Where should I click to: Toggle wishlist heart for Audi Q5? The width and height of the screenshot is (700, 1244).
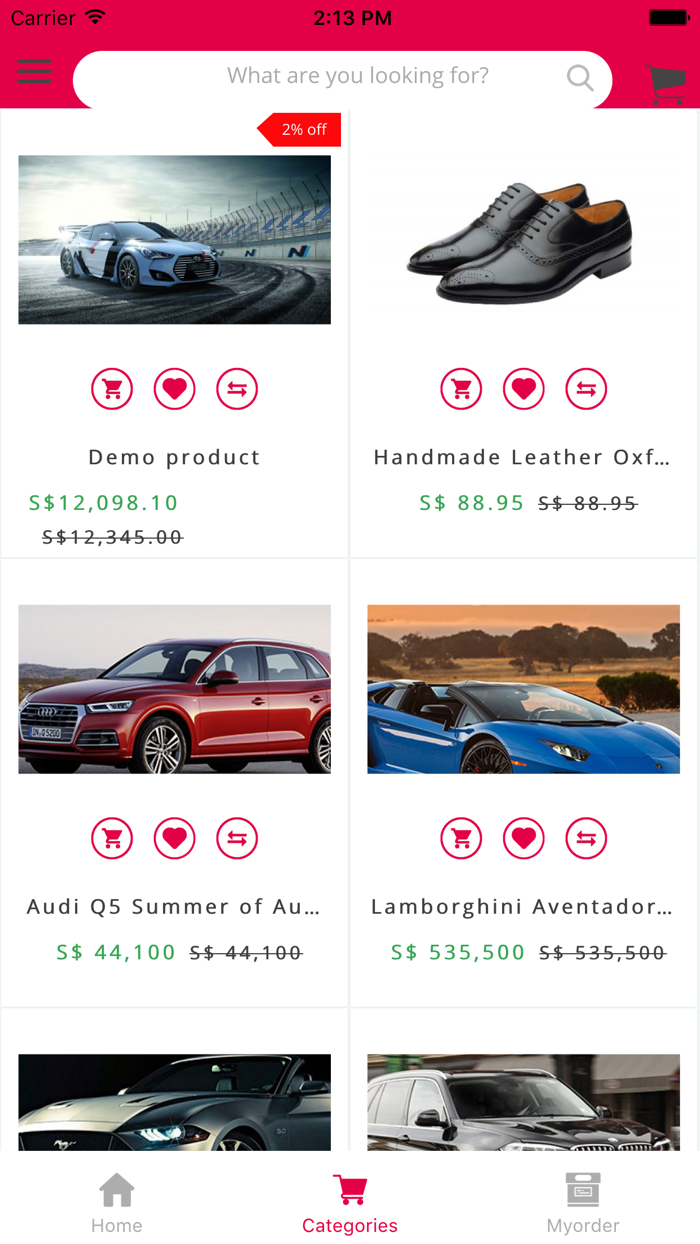click(175, 838)
